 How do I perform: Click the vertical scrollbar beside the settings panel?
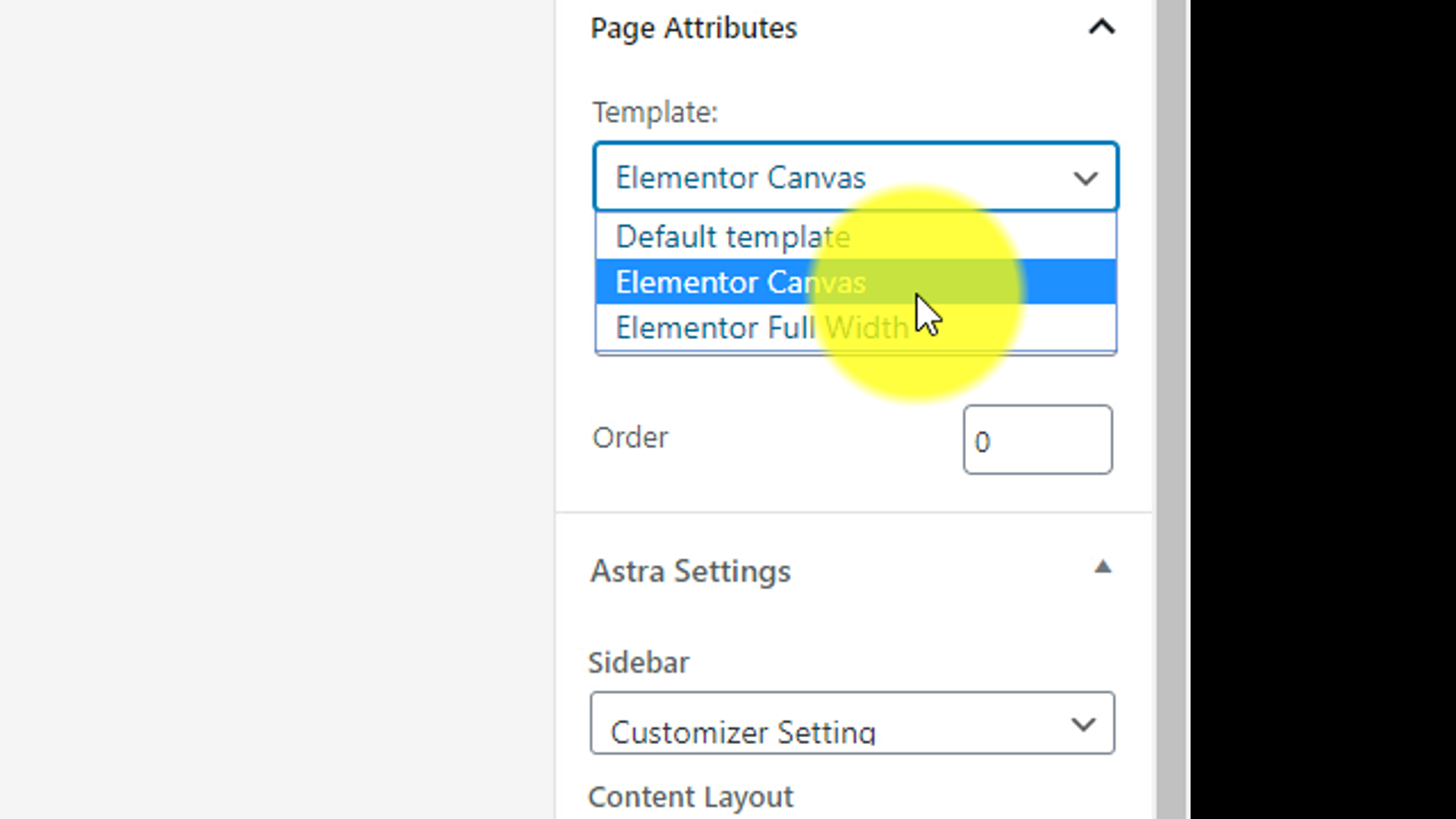tap(1172, 409)
